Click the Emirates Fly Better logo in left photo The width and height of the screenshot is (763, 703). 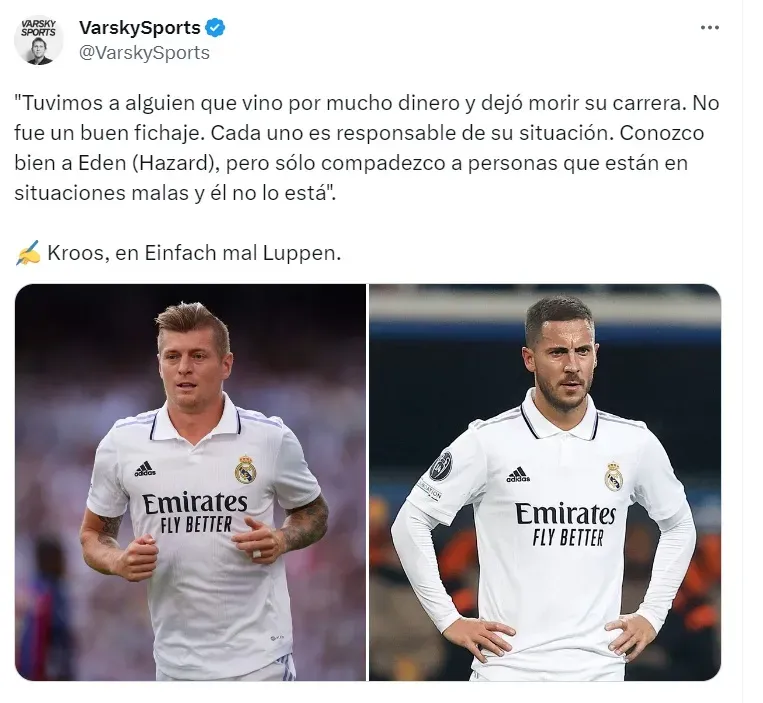coord(195,513)
